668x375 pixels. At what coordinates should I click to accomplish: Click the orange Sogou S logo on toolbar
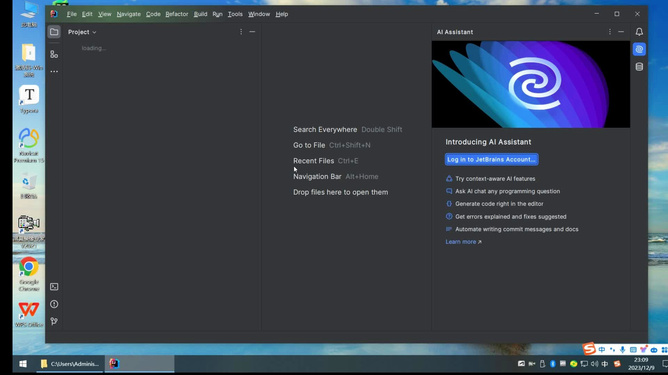(x=589, y=349)
